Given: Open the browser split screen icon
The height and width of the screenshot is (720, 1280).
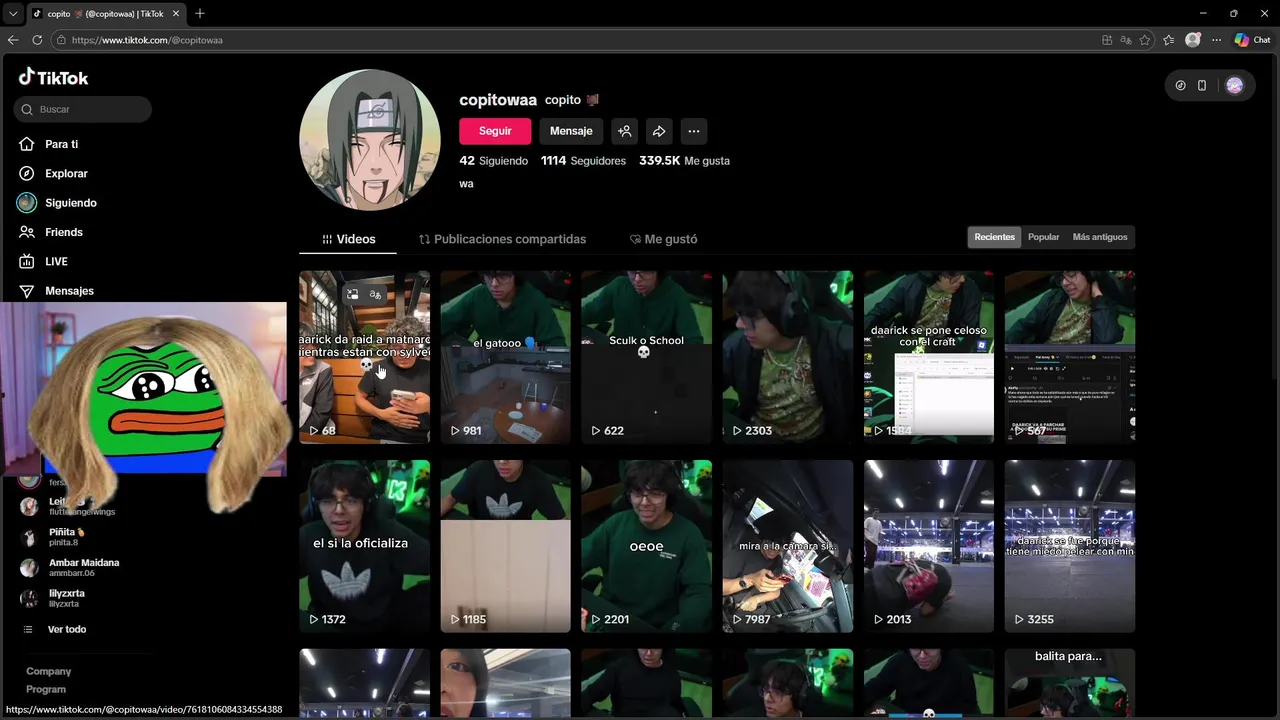Looking at the screenshot, I should click(x=1107, y=40).
